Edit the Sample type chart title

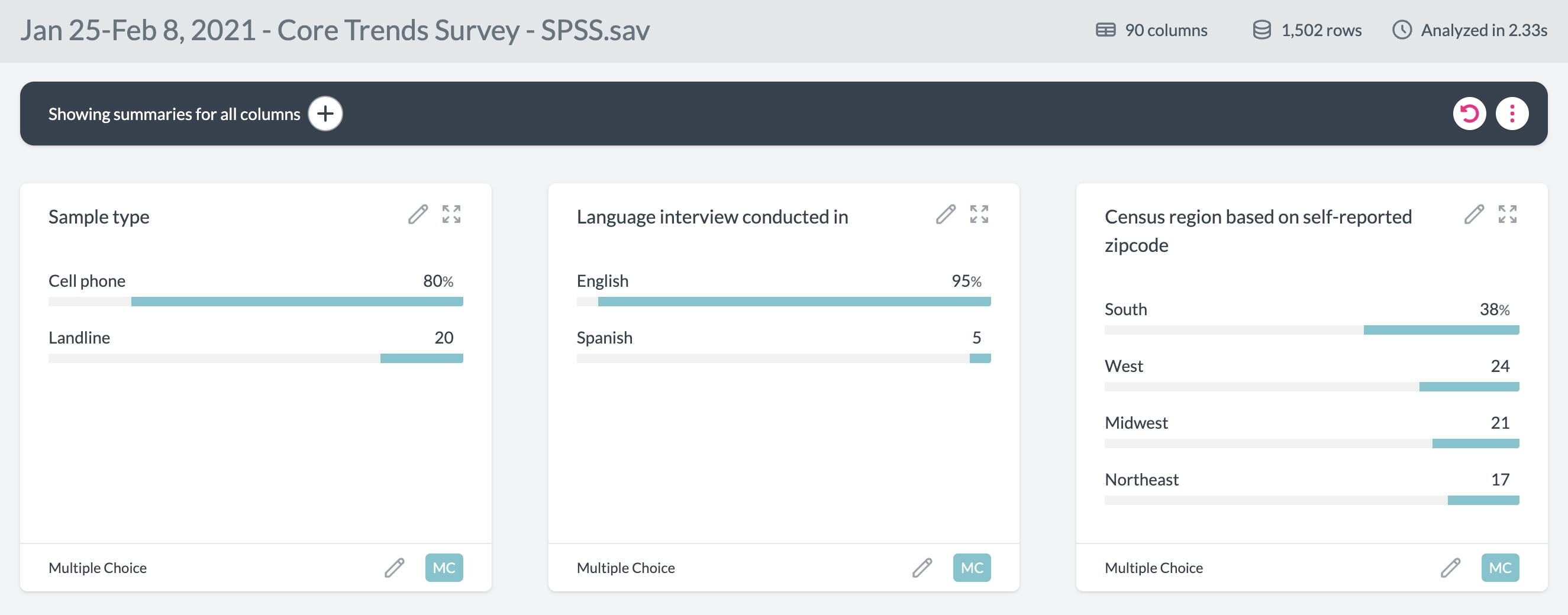tap(418, 215)
